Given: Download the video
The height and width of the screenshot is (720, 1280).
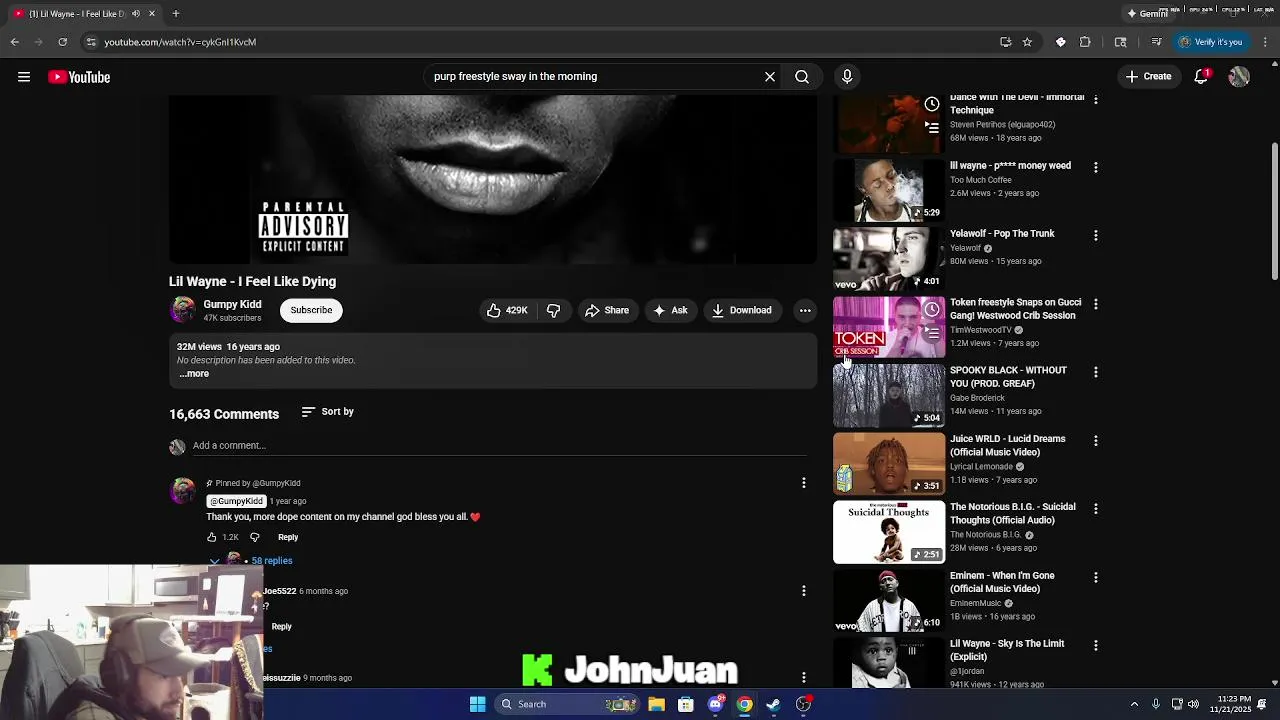Looking at the screenshot, I should 742,310.
